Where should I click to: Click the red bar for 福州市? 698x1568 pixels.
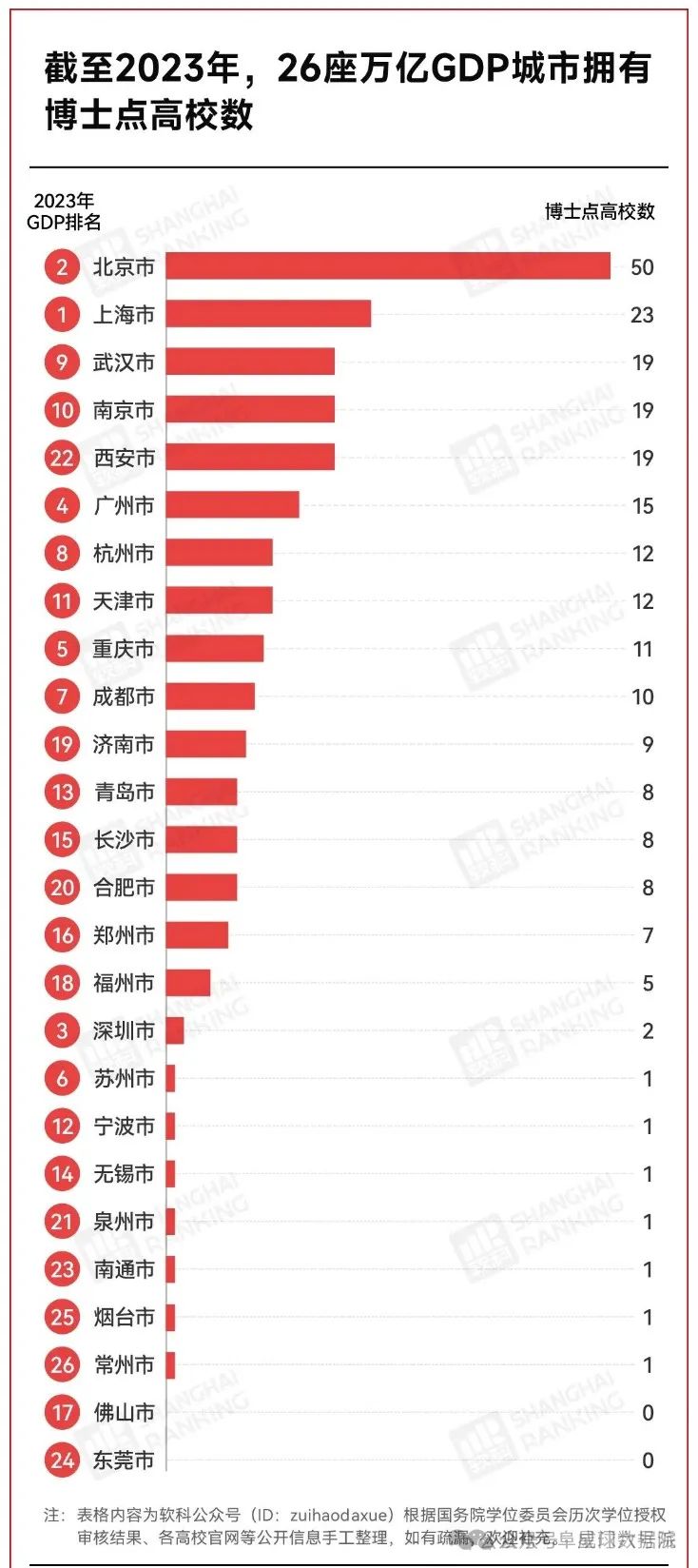[x=188, y=983]
